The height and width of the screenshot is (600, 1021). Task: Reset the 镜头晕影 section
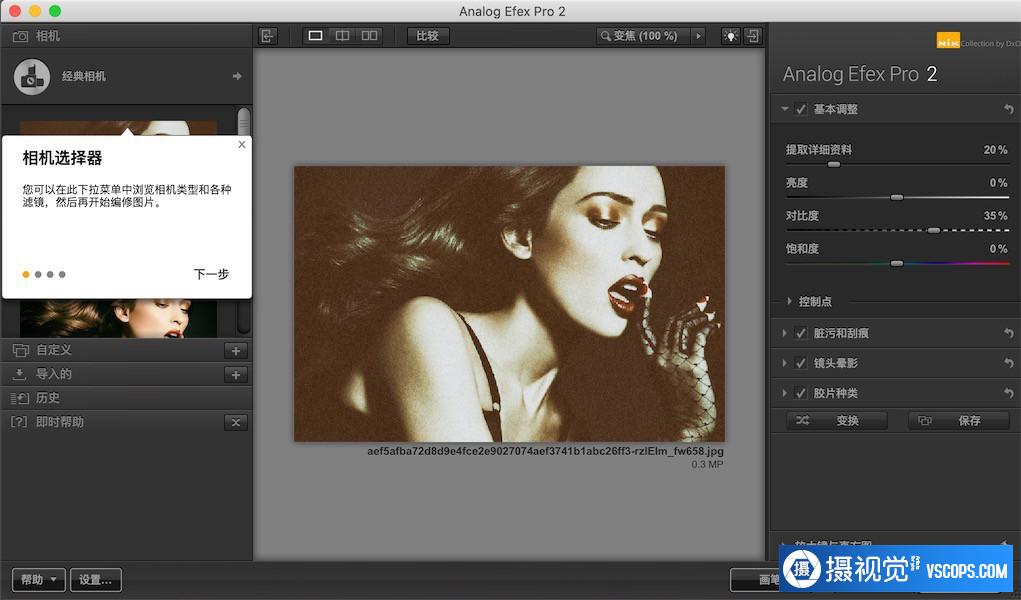coord(1009,363)
